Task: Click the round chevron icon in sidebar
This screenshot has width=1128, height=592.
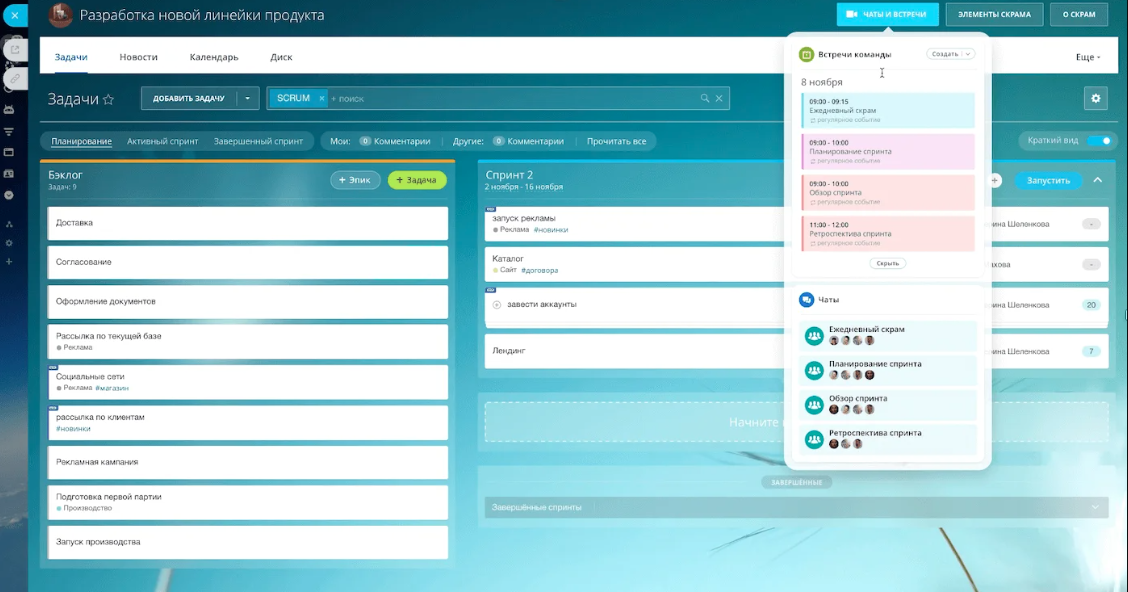Action: click(9, 195)
